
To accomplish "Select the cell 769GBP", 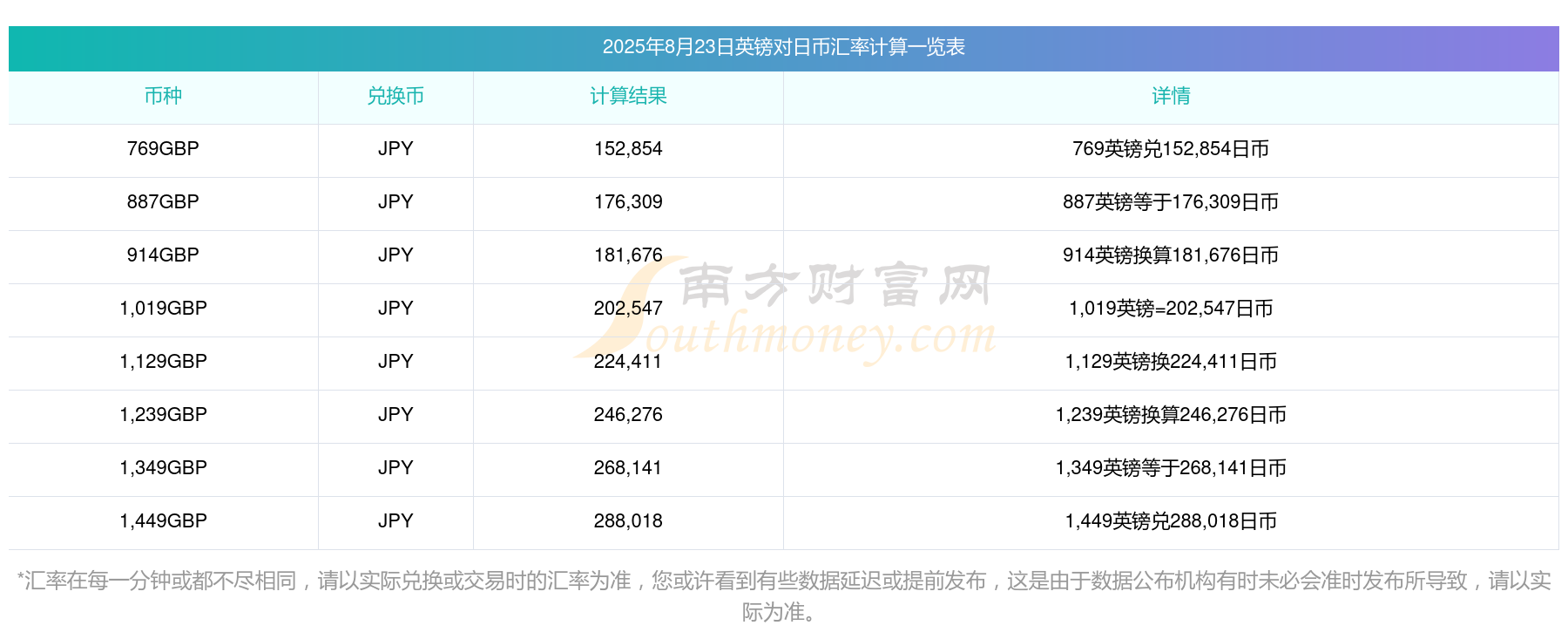I will [x=163, y=149].
